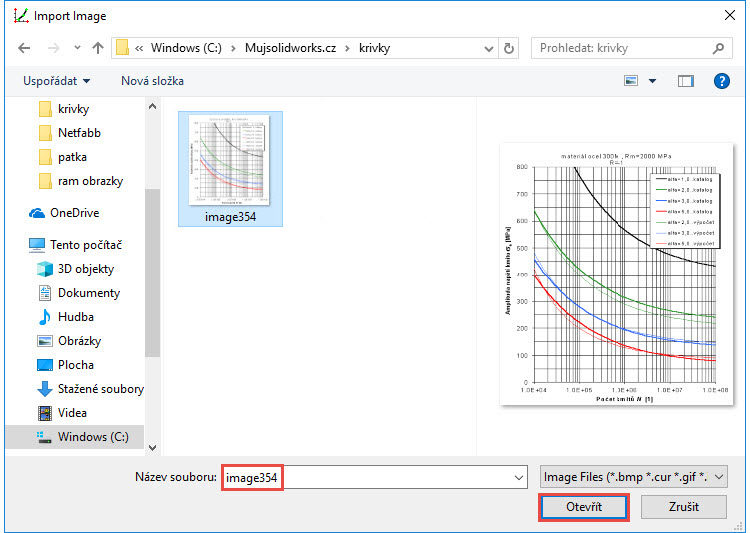Screen dimensions: 750x533
Task: Close the Import Image dialog
Action: (x=730, y=15)
